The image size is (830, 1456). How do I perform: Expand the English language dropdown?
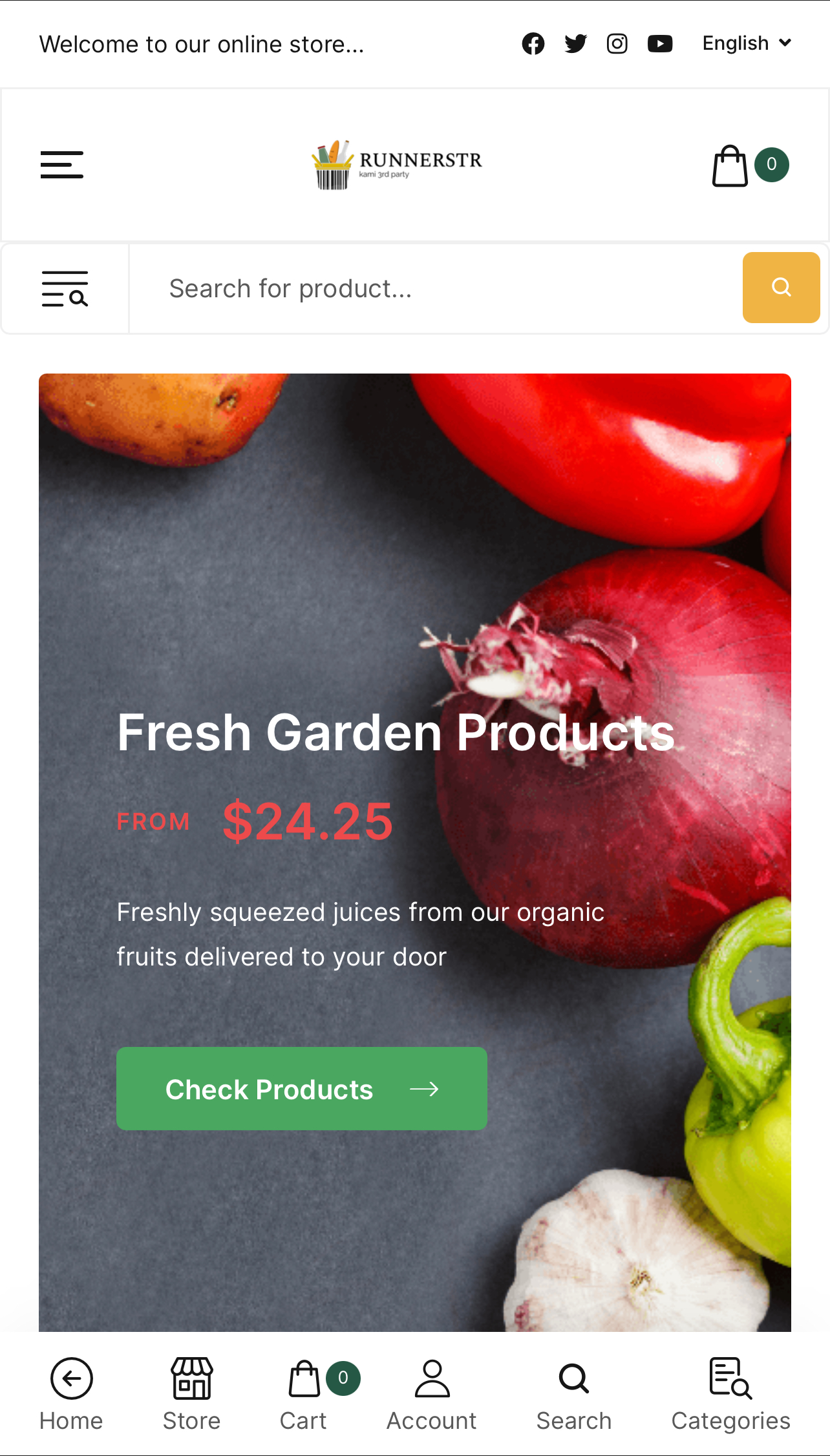click(x=747, y=43)
